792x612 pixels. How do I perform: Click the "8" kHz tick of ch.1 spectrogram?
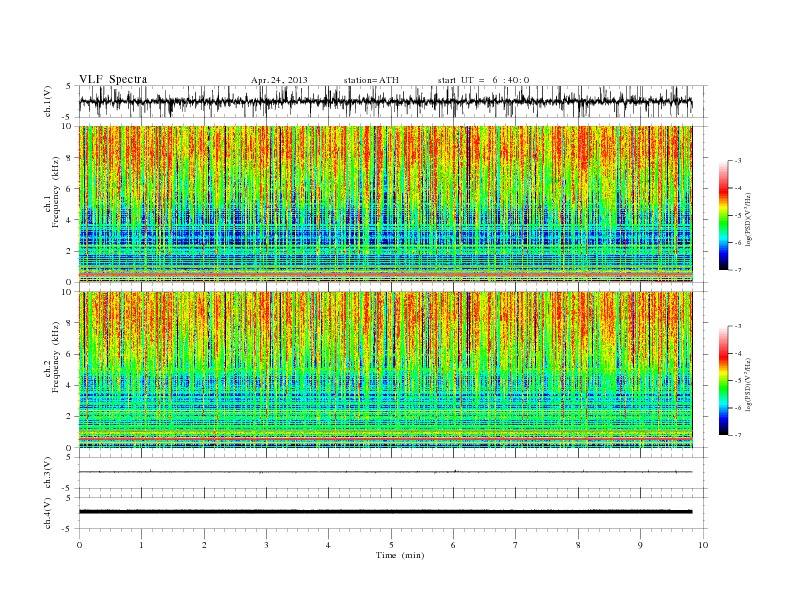pyautogui.click(x=70, y=158)
